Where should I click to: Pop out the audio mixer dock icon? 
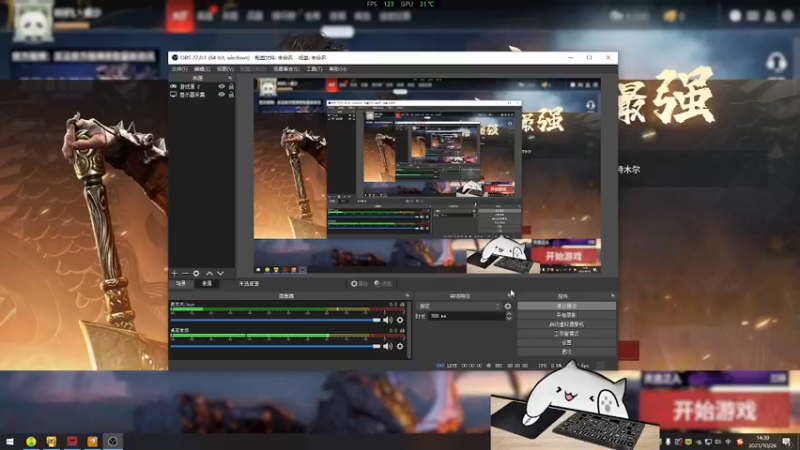[x=407, y=296]
